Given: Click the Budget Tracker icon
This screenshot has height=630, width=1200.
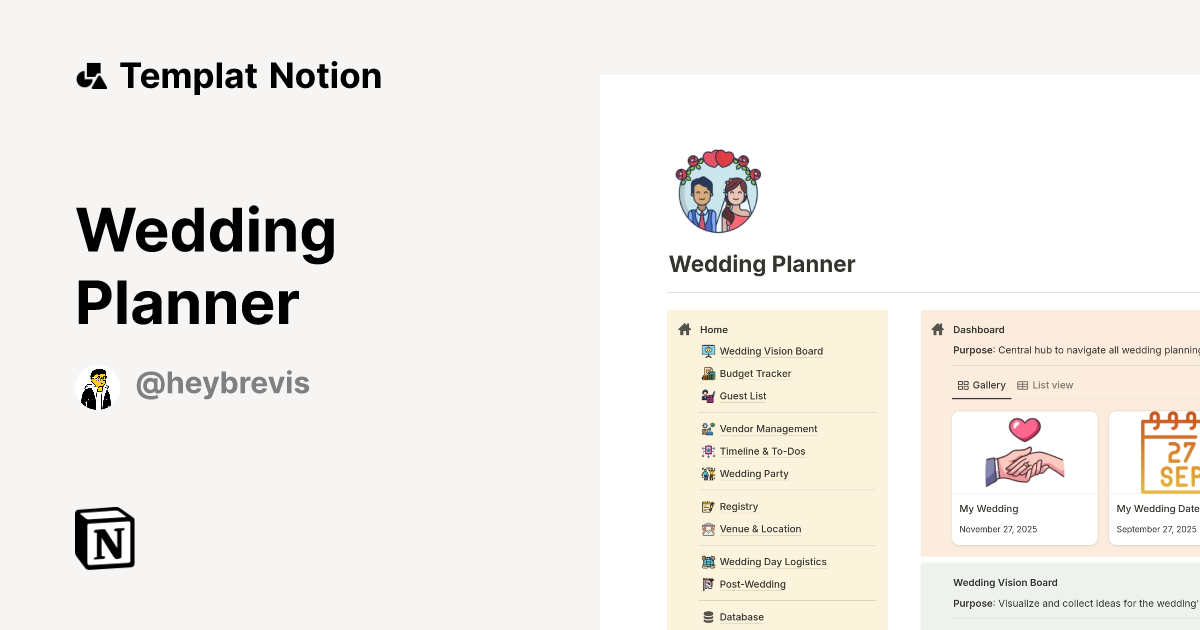Looking at the screenshot, I should [x=709, y=373].
